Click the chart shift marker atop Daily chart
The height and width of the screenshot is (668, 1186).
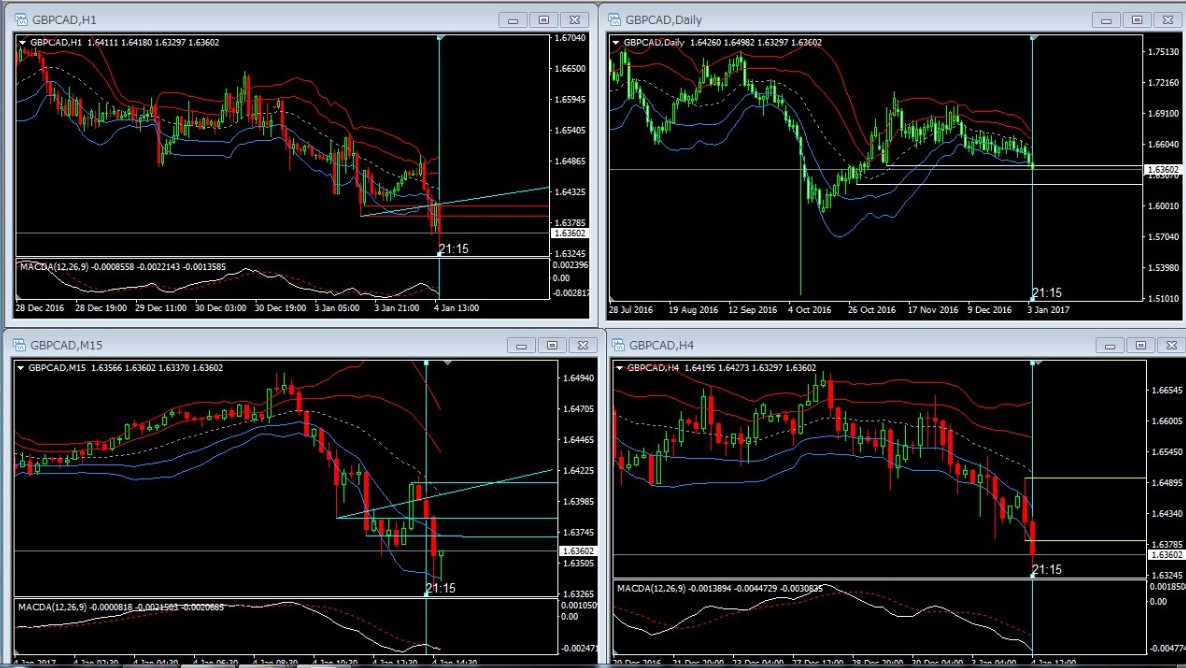[1033, 37]
